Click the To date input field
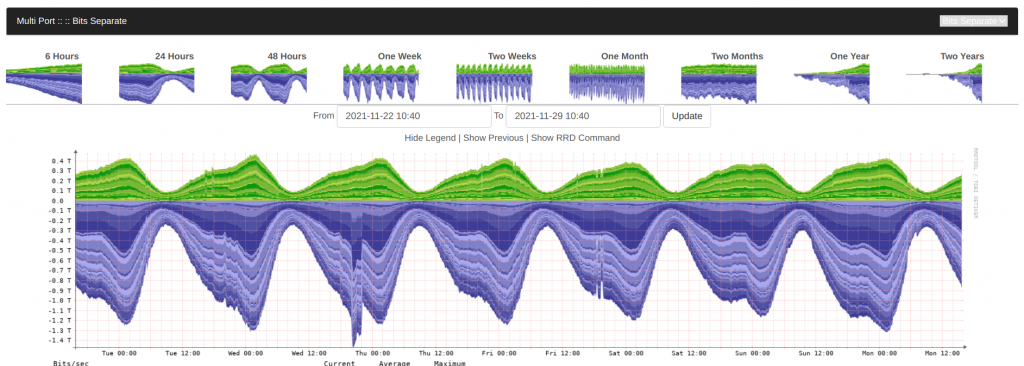 (x=583, y=116)
